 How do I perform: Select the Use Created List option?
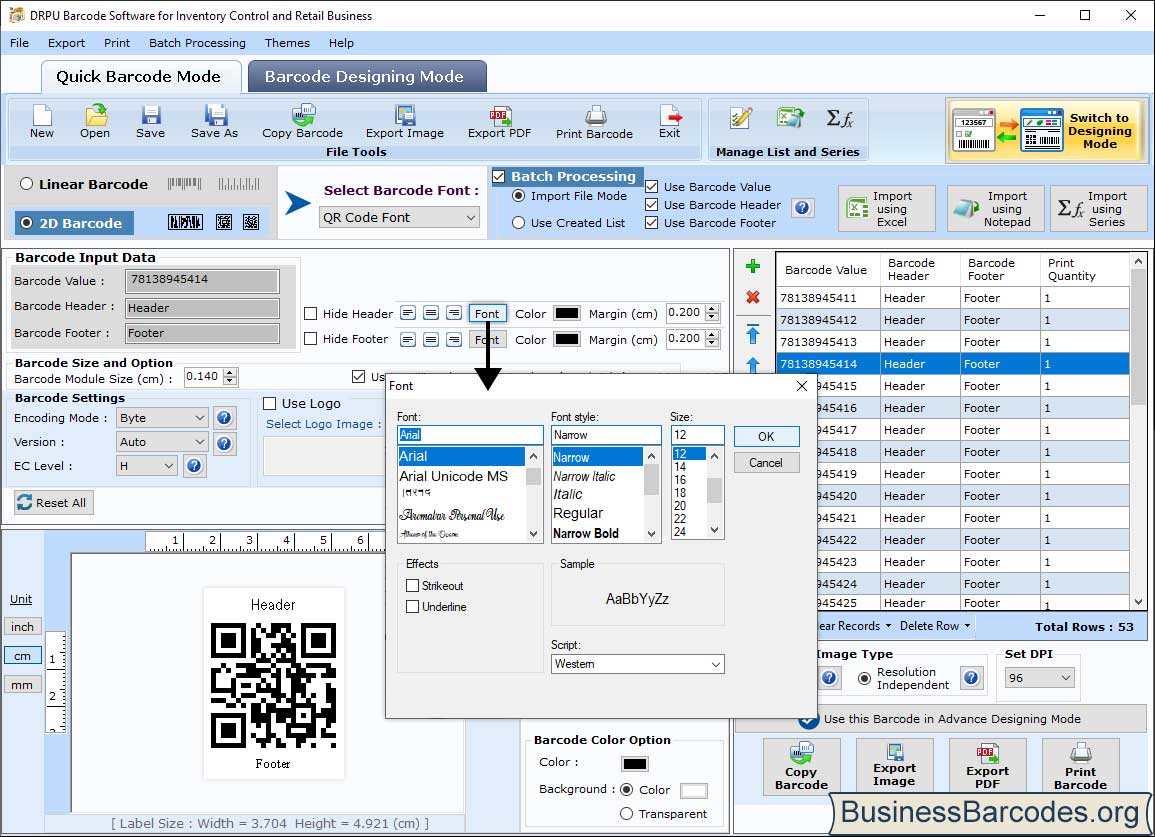(519, 223)
